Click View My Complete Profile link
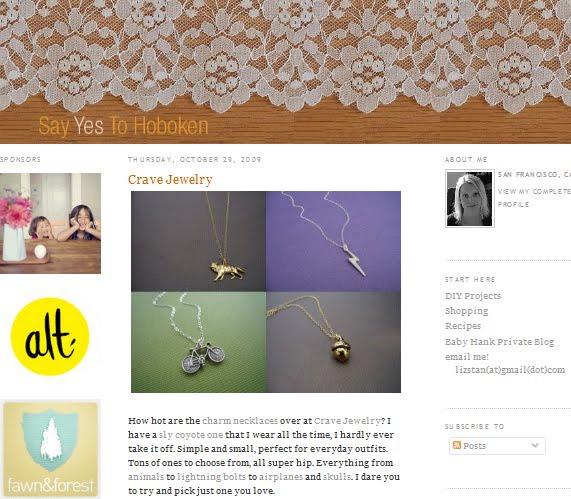 click(534, 198)
